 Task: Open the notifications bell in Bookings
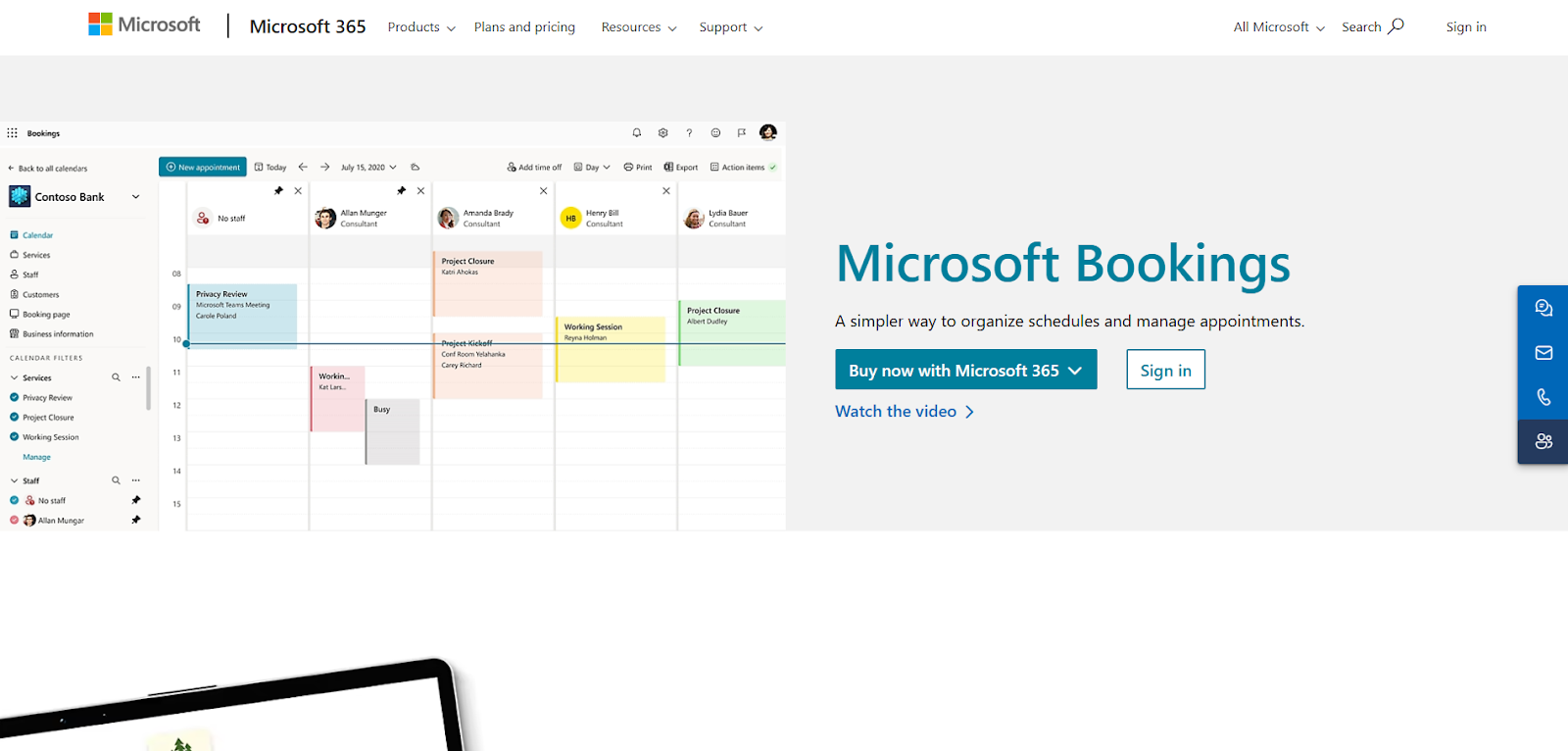(637, 132)
